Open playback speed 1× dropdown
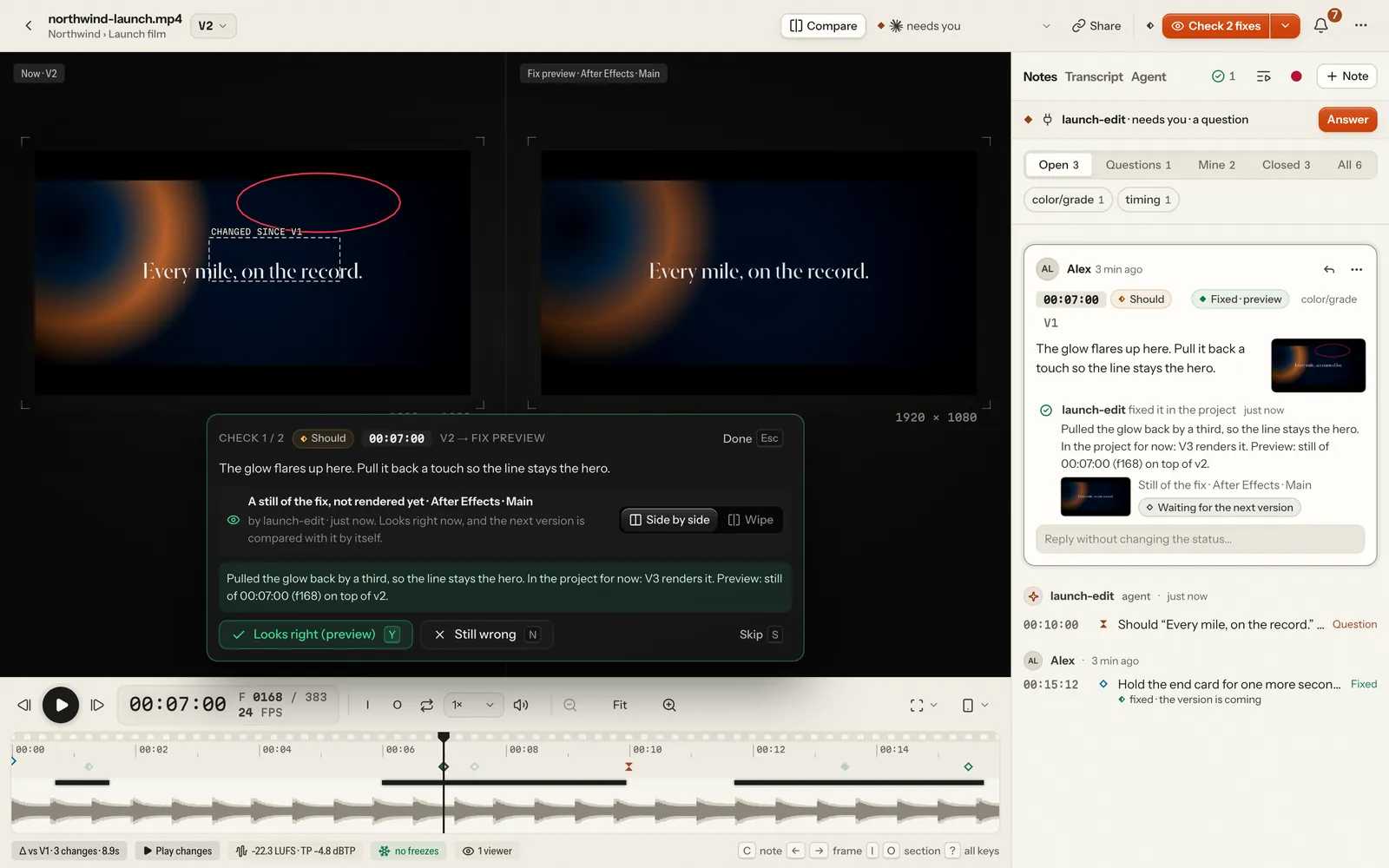This screenshot has height=868, width=1389. pos(473,705)
